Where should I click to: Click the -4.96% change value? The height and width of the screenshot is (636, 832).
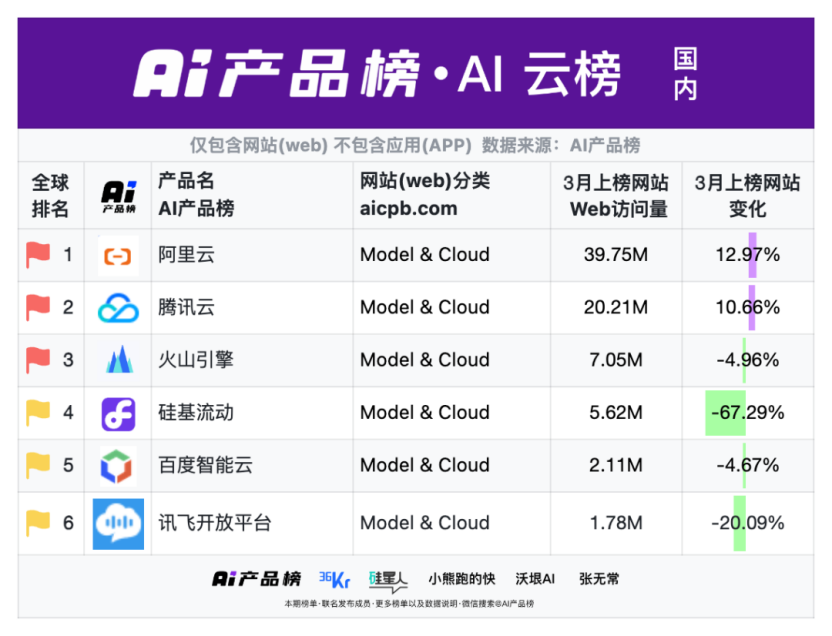pyautogui.click(x=748, y=360)
